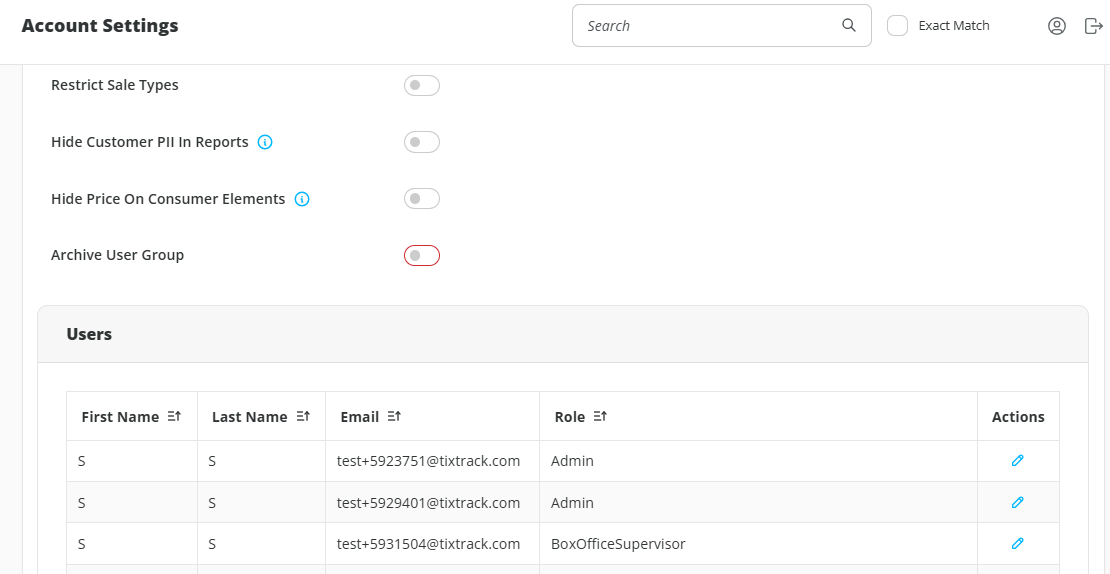The image size is (1110, 574).
Task: Click Admin role for test+5923751 row
Action: pyautogui.click(x=758, y=461)
